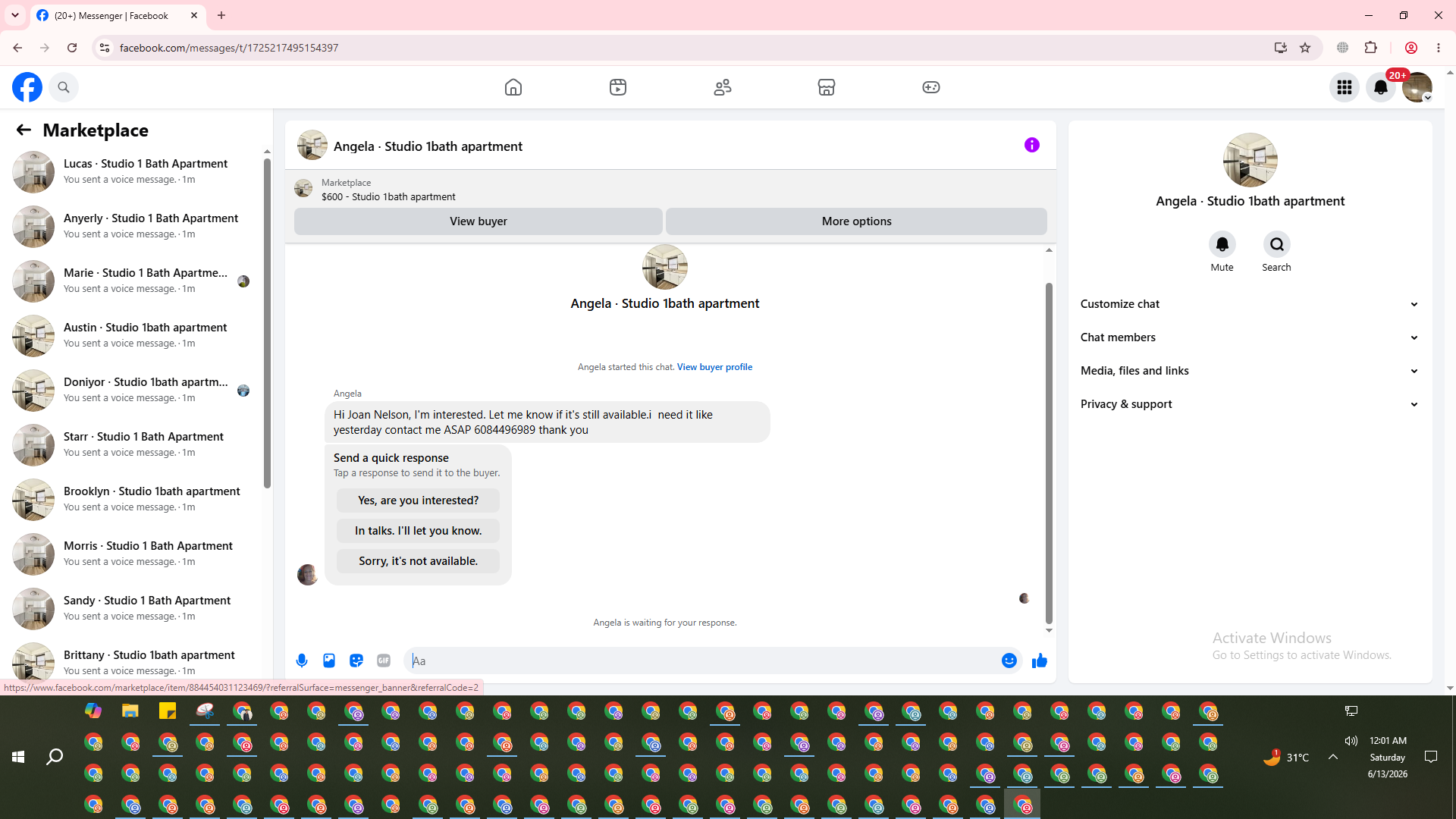
Task: Reload the Messenger page
Action: coord(72,48)
